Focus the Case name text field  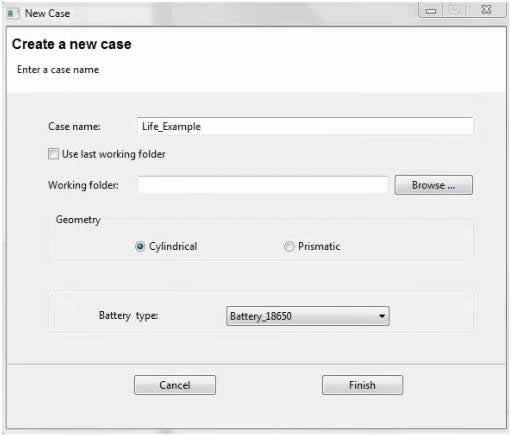point(305,127)
